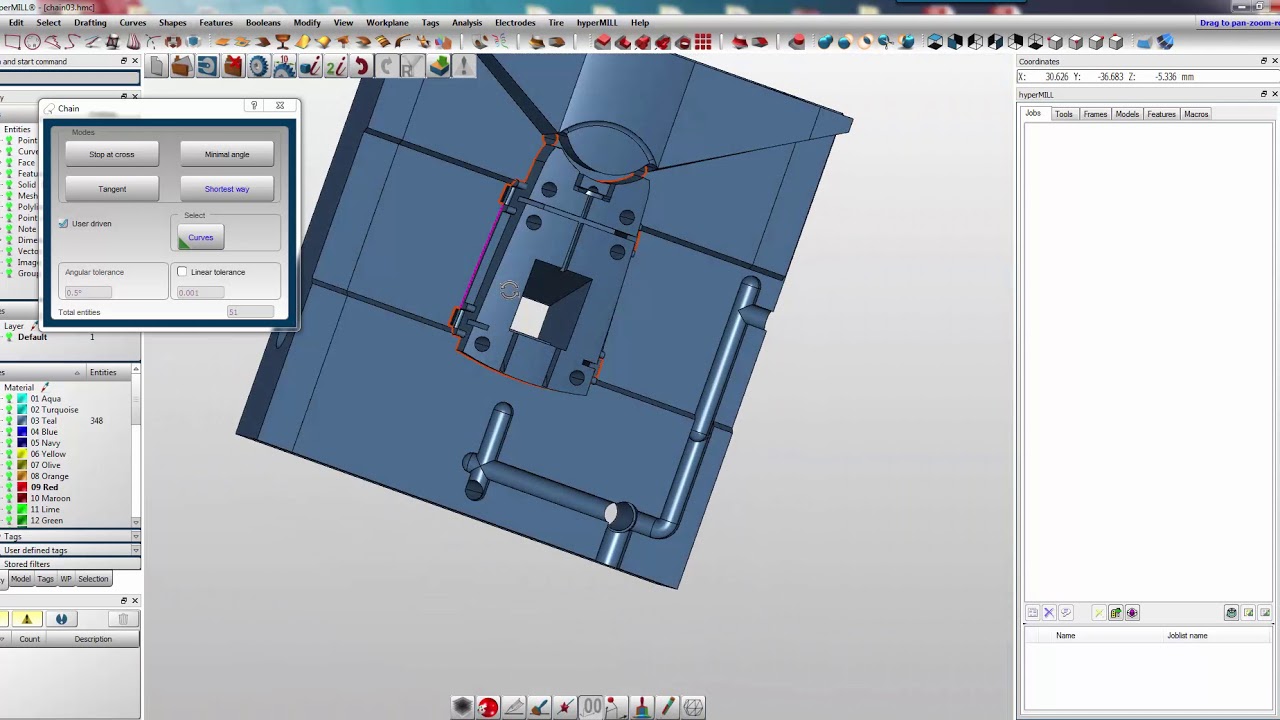Toggle the User driven checkbox
Screen dimensions: 1280x720
pyautogui.click(x=63, y=223)
